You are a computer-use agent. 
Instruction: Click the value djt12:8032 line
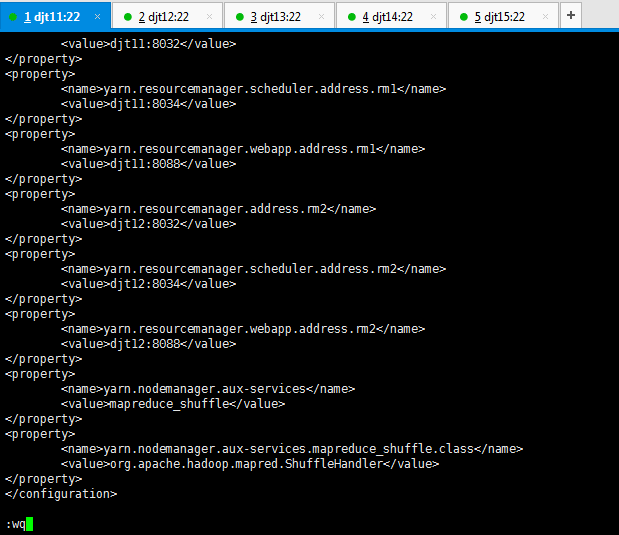point(148,224)
